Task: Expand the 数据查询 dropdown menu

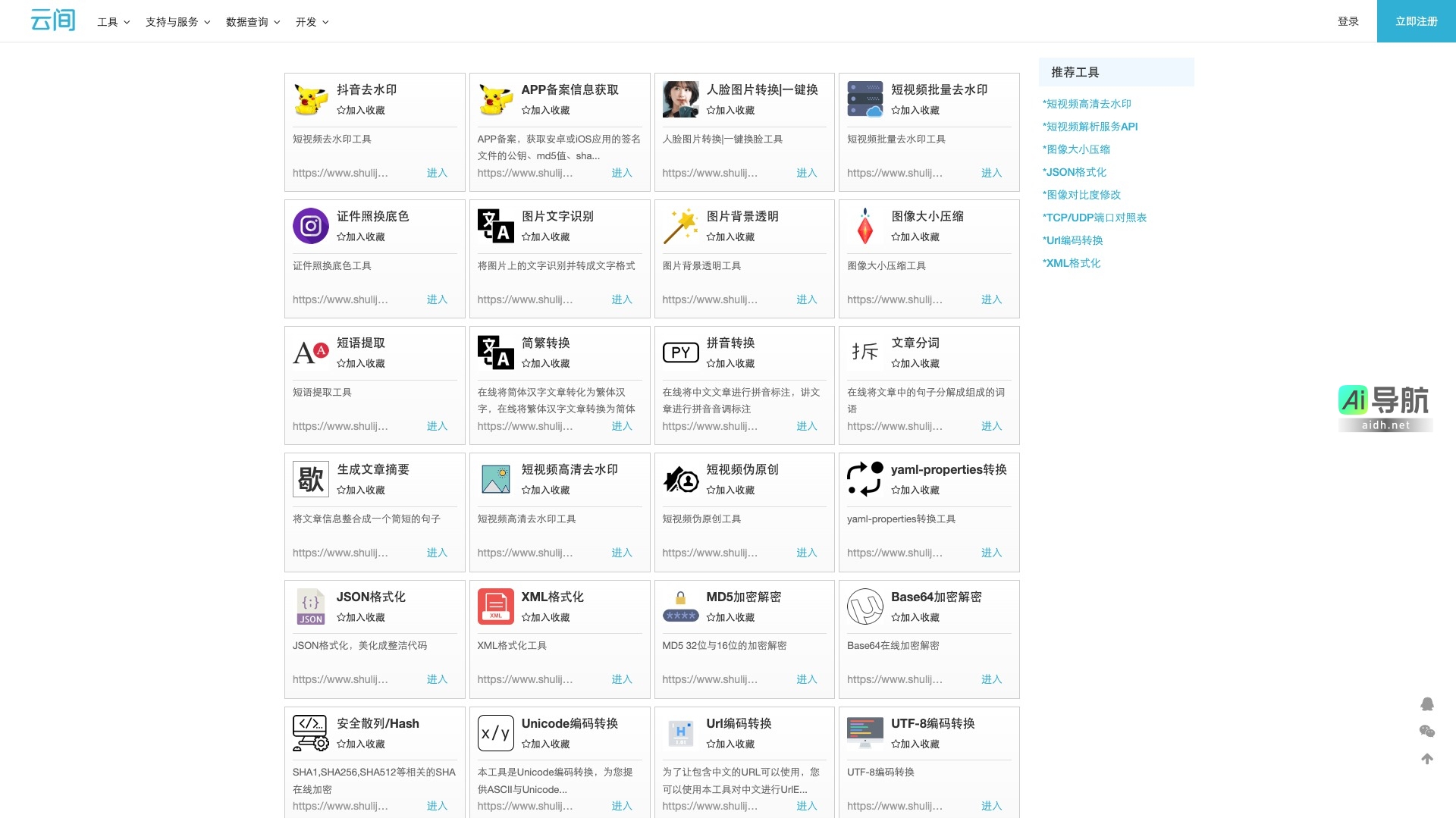Action: [x=253, y=22]
